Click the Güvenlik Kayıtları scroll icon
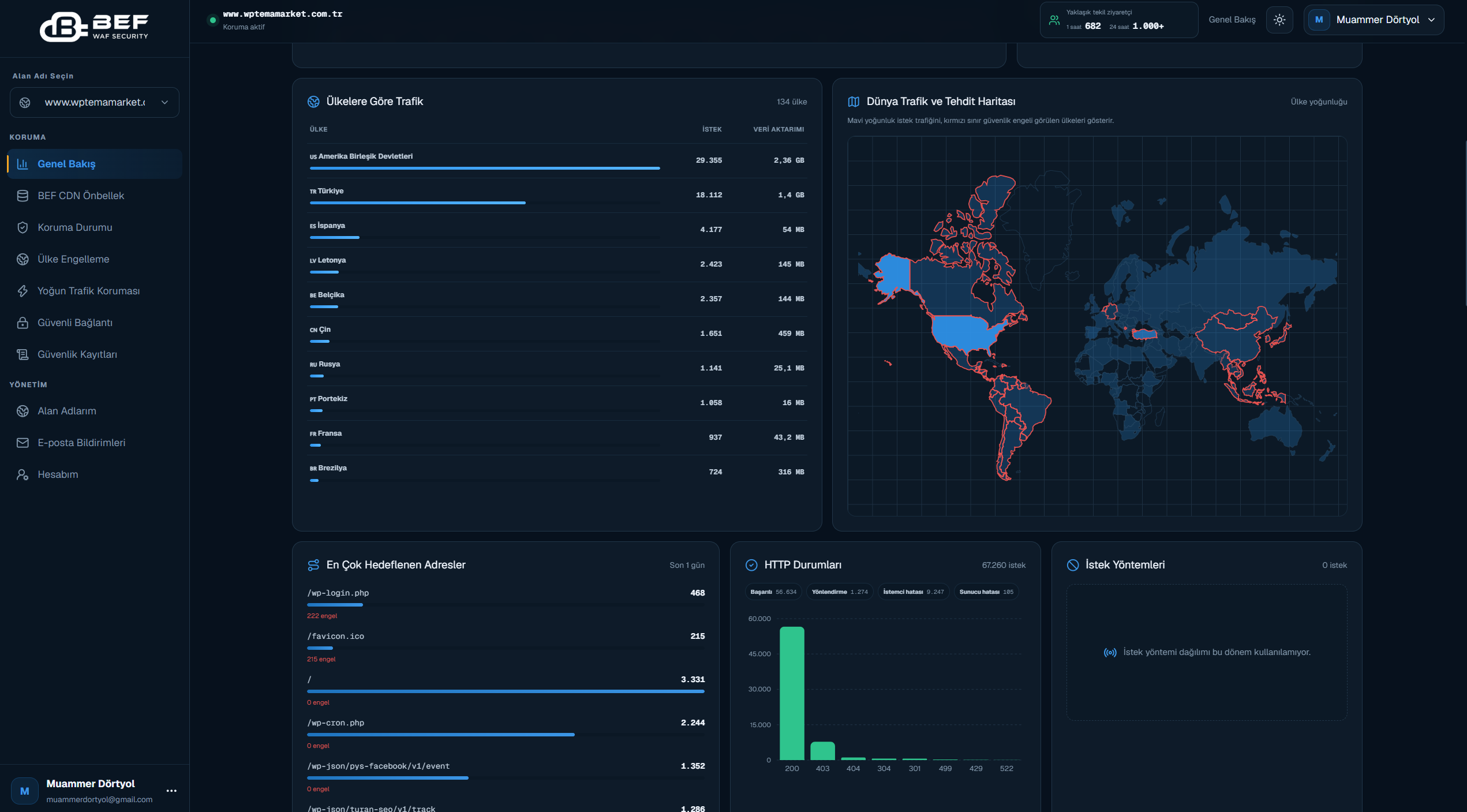Viewport: 1467px width, 812px height. [23, 354]
